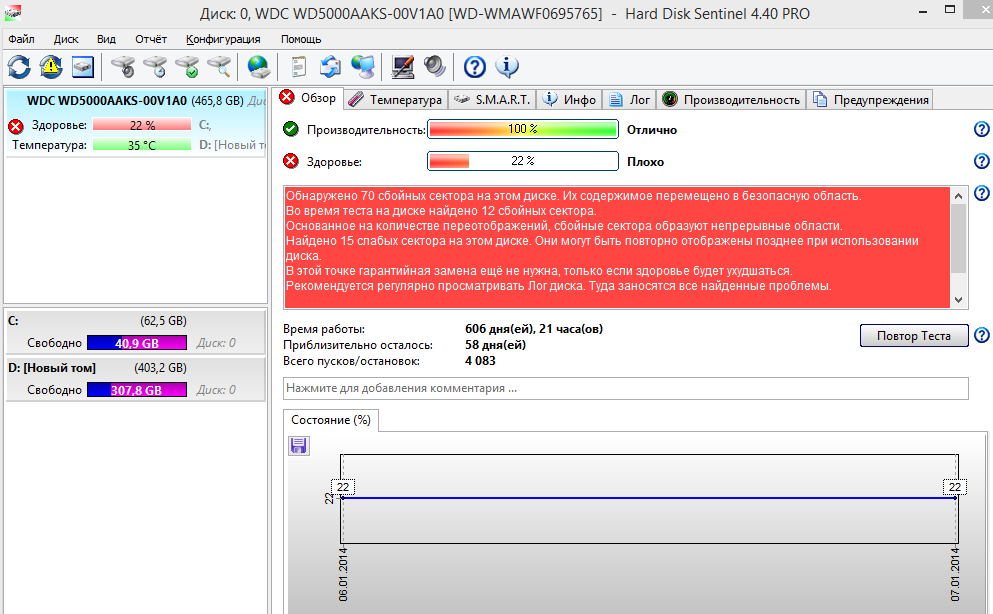This screenshot has height=614, width=993.
Task: Click the help icon beside Здоровье bar
Action: click(981, 161)
